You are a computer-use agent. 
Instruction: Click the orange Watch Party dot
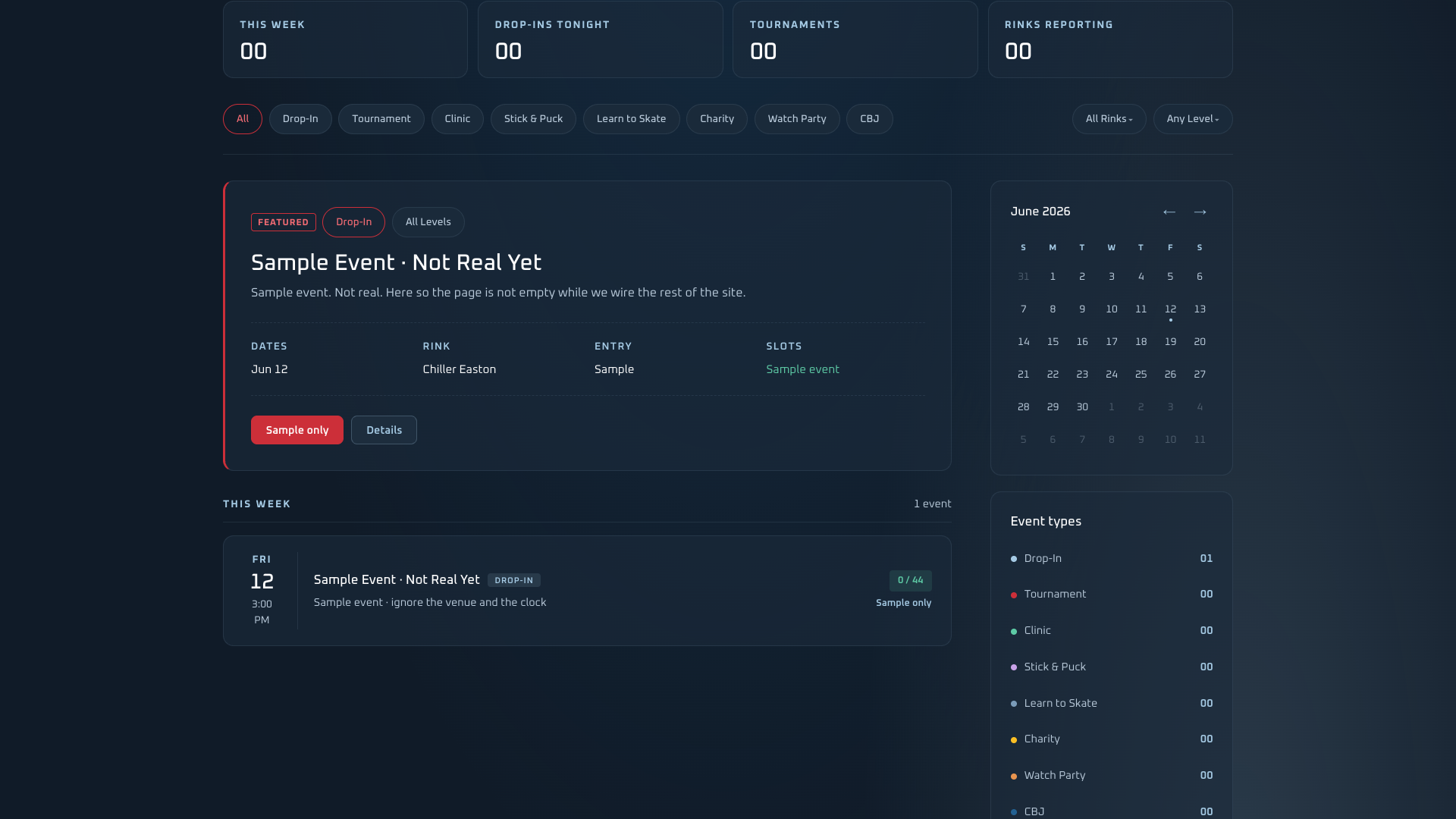pyautogui.click(x=1014, y=777)
